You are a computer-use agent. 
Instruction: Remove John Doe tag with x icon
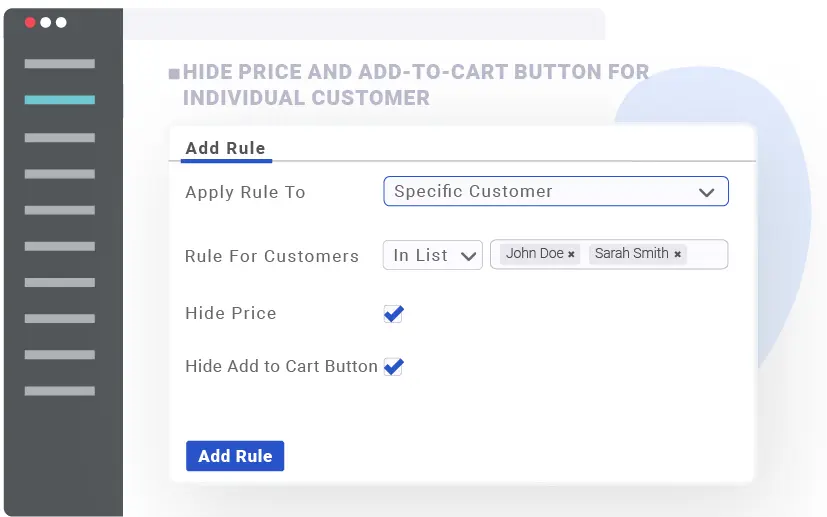pos(571,255)
